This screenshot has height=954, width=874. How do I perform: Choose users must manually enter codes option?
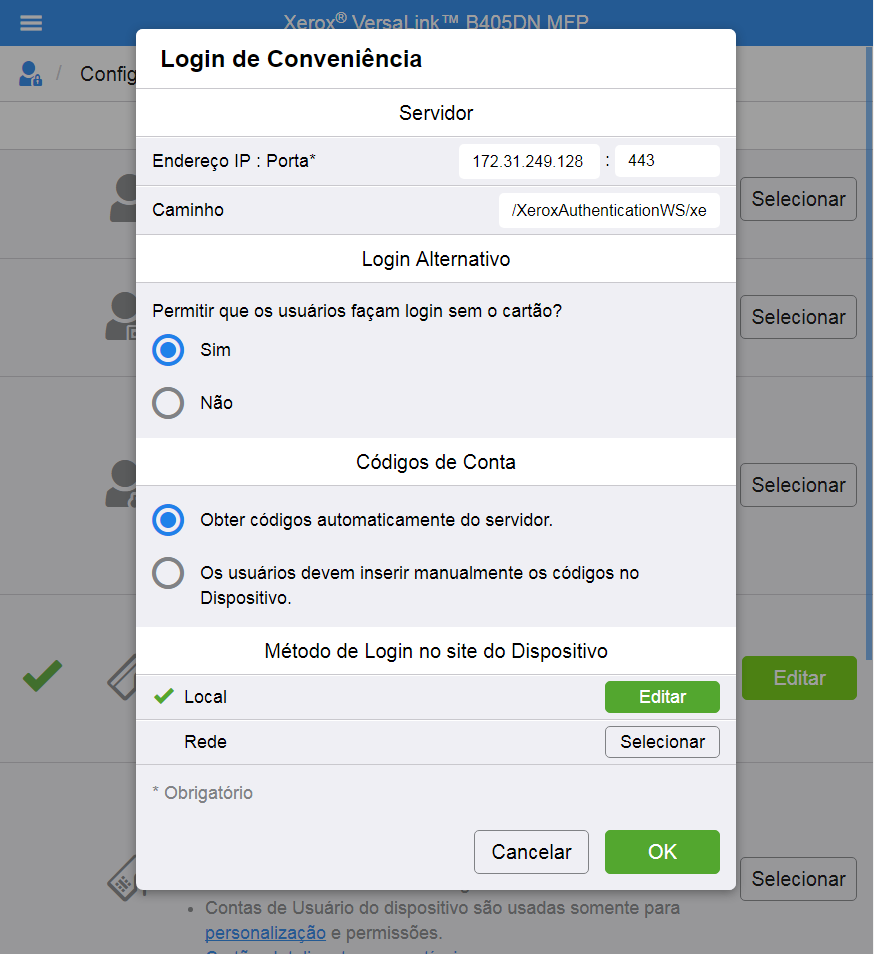coord(168,573)
